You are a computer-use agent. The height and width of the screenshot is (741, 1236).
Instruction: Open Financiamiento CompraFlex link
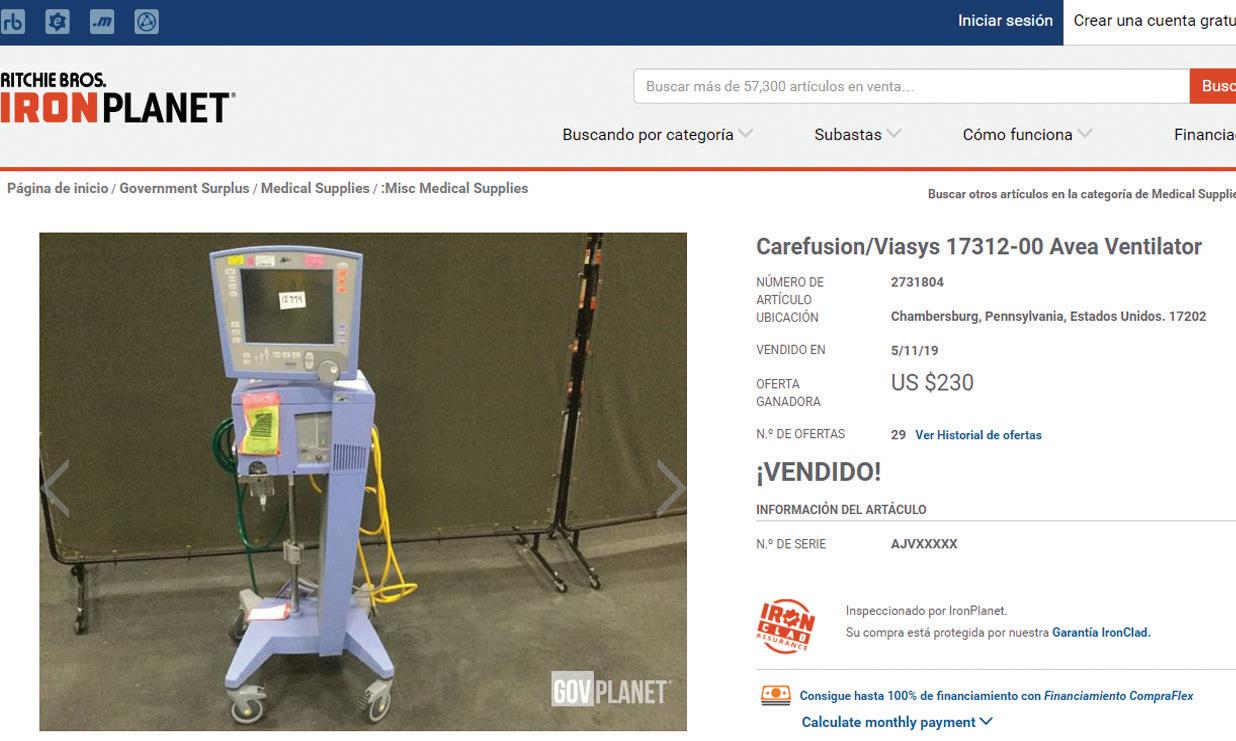click(1118, 696)
